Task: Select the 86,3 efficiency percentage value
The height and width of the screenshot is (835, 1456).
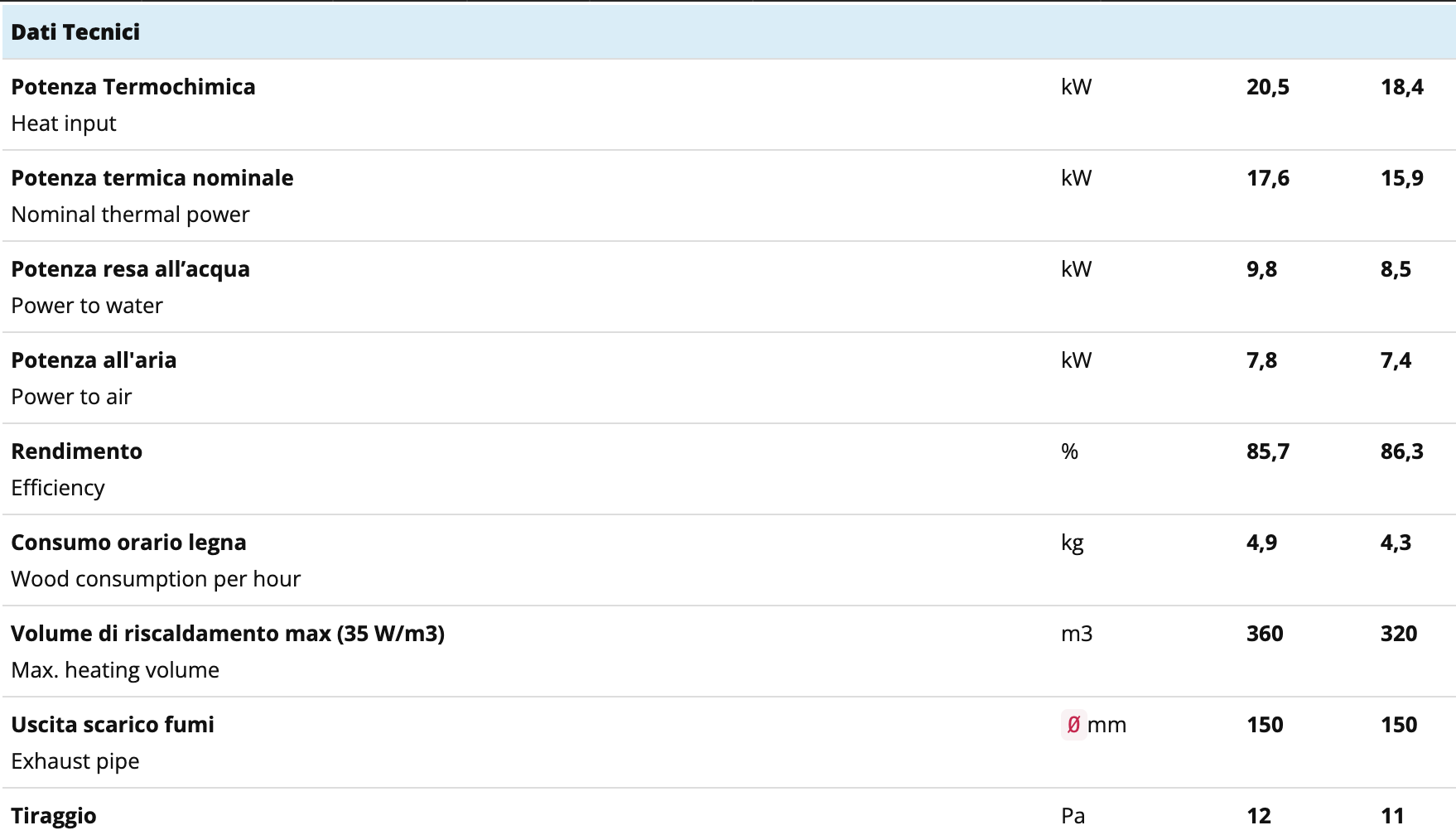Action: tap(1402, 451)
